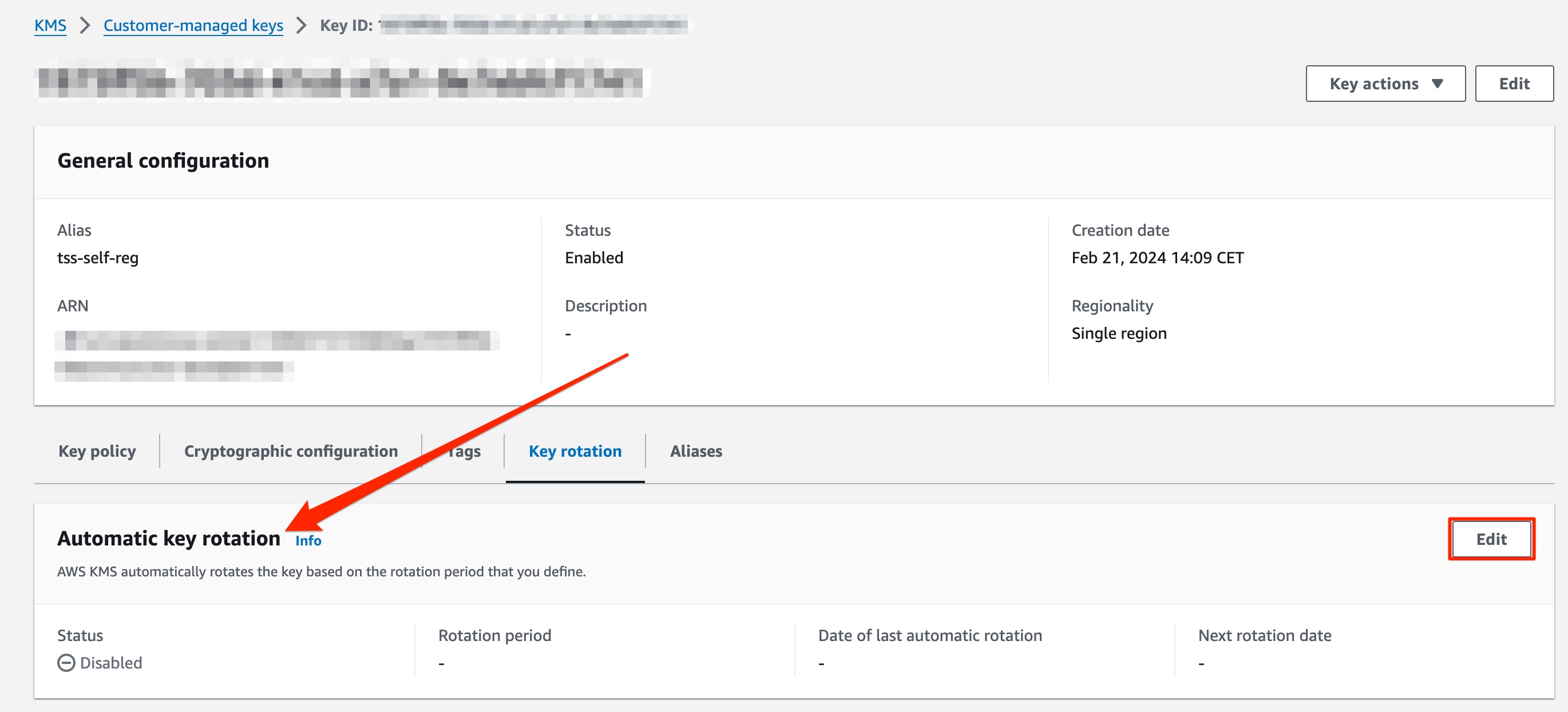The image size is (1568, 712).
Task: Switch to the Key policy tab
Action: coord(97,451)
